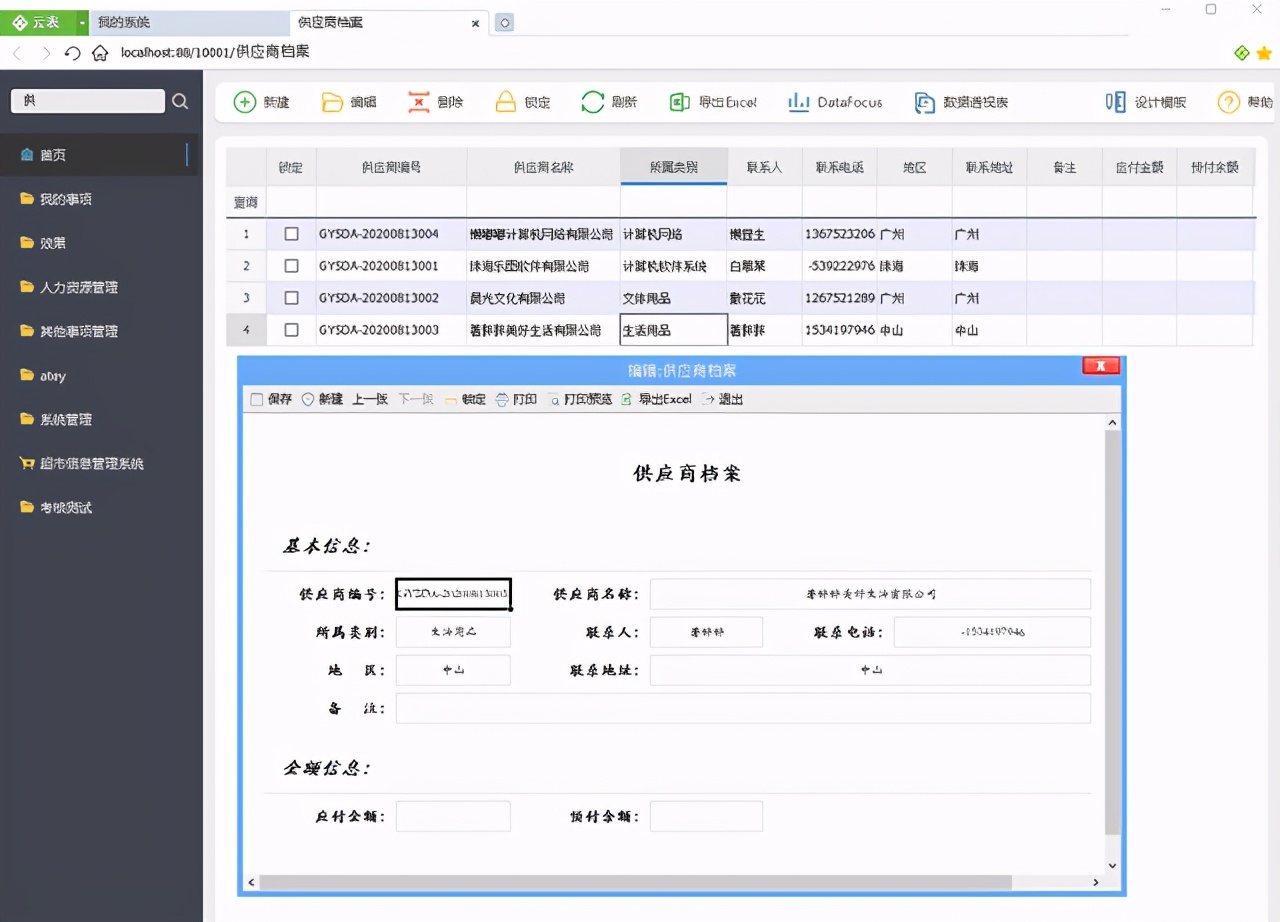
Task: Open the 新建 tool to create a supplier
Action: 260,101
